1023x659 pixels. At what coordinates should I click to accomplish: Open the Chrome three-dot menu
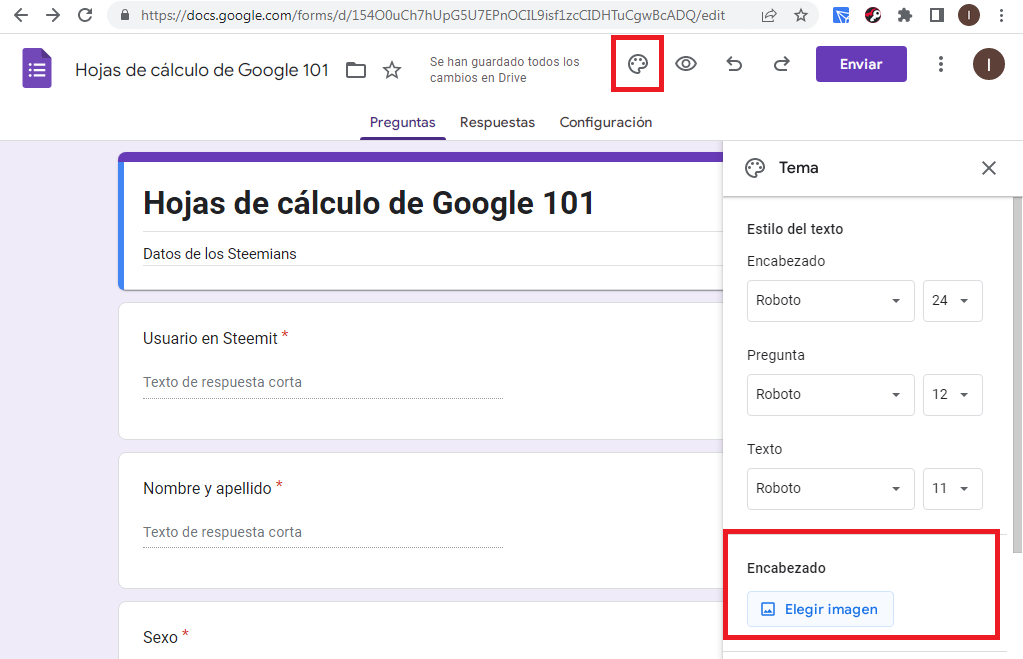[1001, 15]
